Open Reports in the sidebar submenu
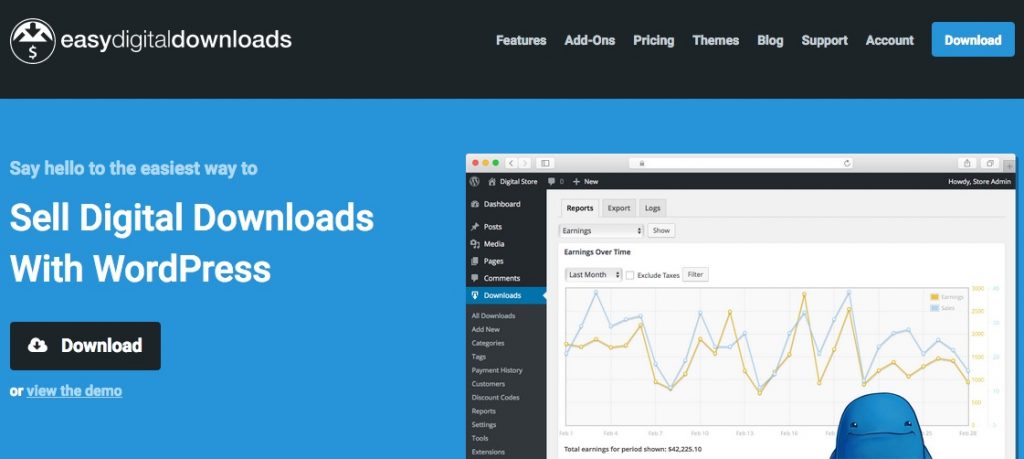Viewport: 1024px width, 459px height. pos(483,411)
